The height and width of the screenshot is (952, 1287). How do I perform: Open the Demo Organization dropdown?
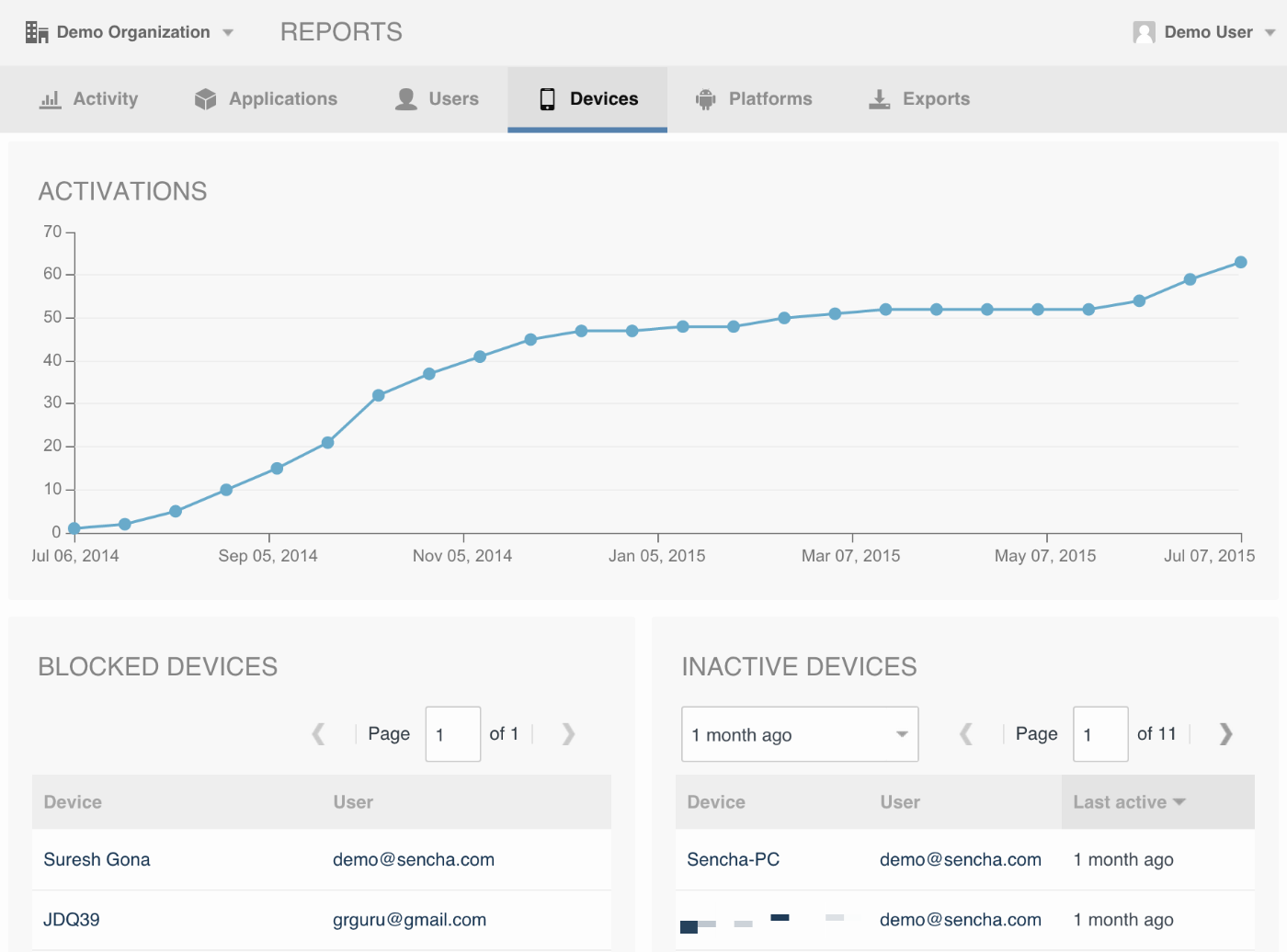pyautogui.click(x=130, y=32)
